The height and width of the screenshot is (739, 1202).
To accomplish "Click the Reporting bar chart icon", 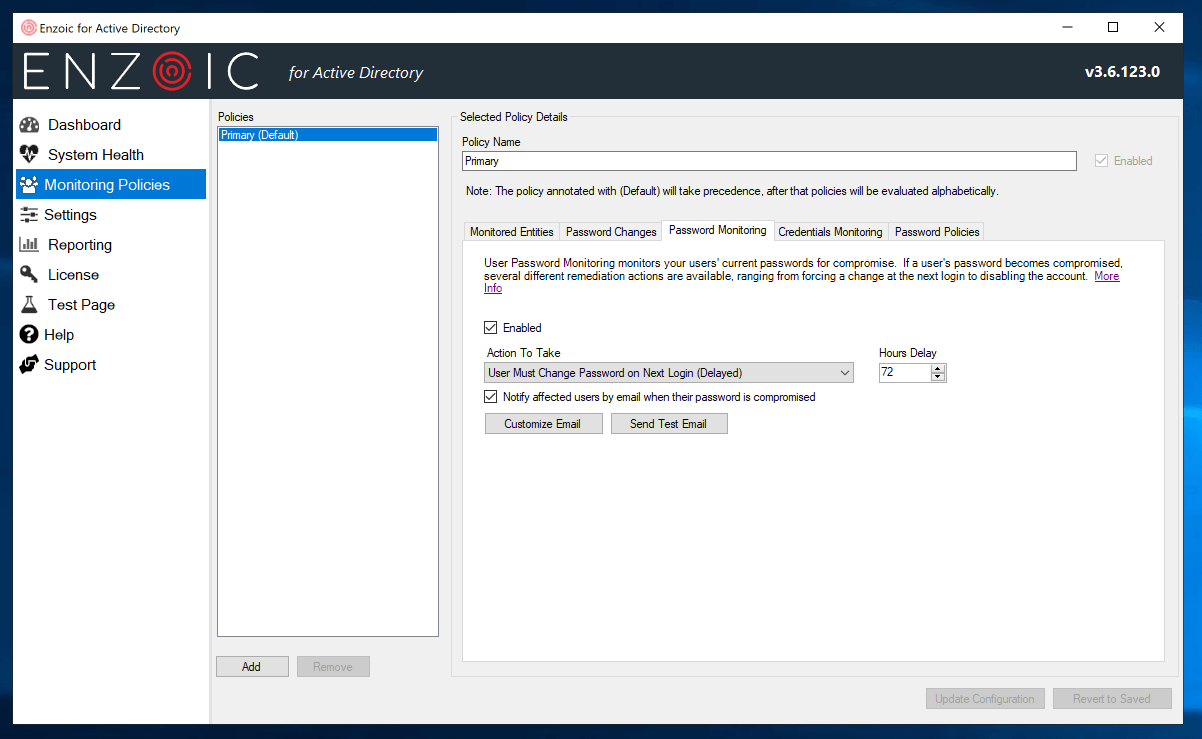I will pyautogui.click(x=29, y=245).
